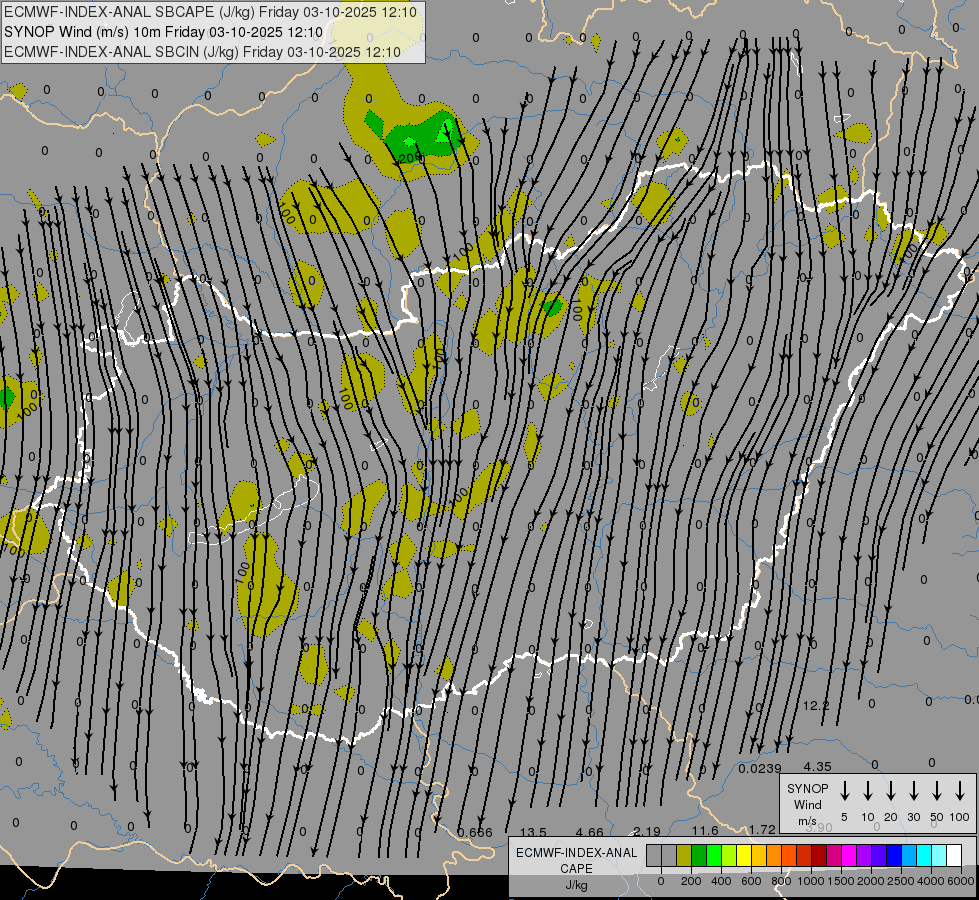The height and width of the screenshot is (900, 979).
Task: Select the lime yellow-green legend swatch
Action: [729, 855]
